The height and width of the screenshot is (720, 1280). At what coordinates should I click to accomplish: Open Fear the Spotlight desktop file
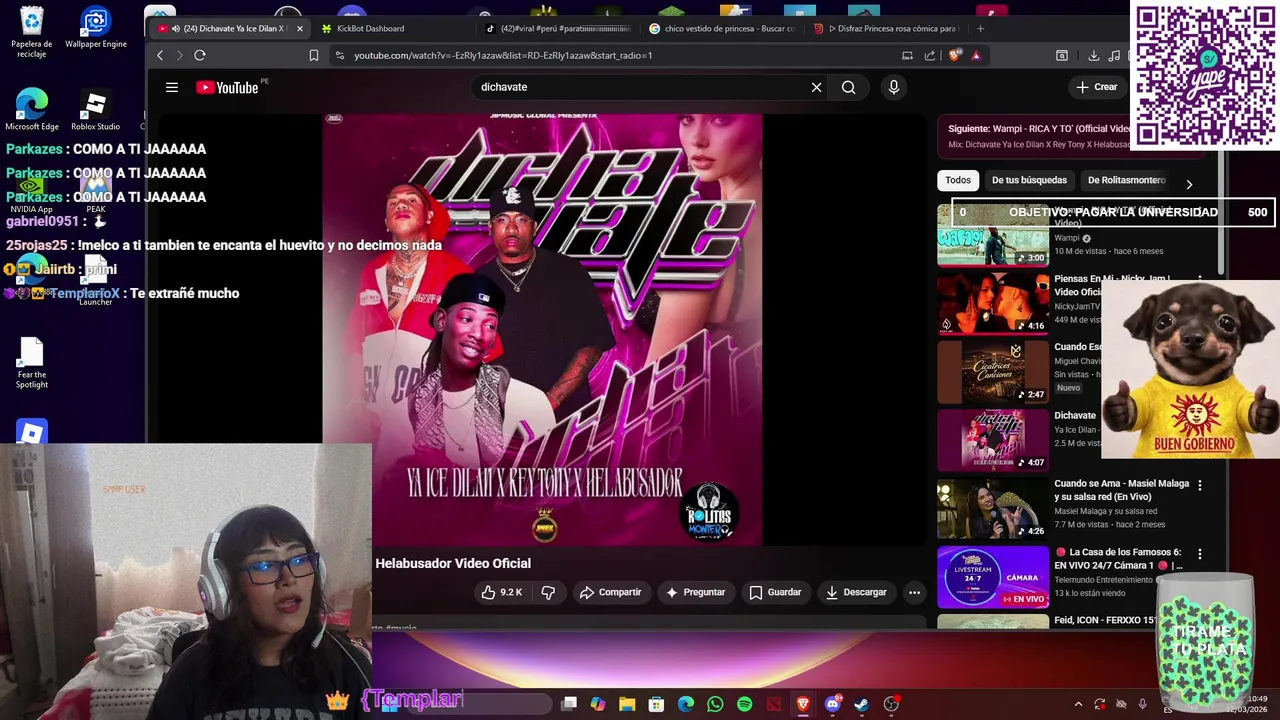tap(32, 362)
